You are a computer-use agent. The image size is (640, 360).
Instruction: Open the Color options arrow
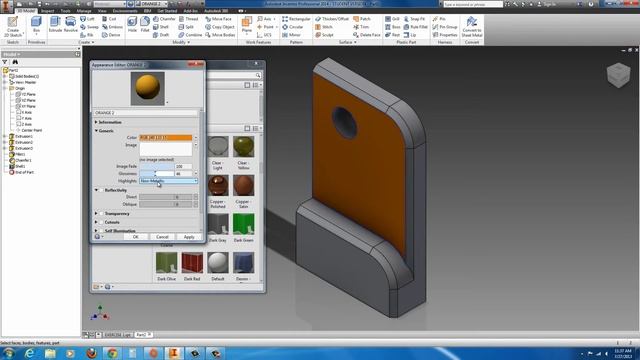pos(196,138)
